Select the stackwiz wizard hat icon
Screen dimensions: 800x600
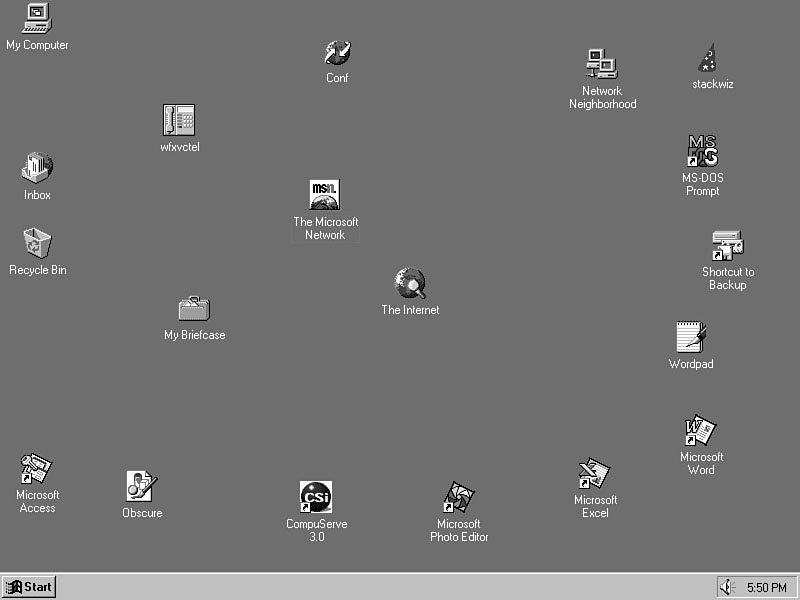pyautogui.click(x=708, y=58)
